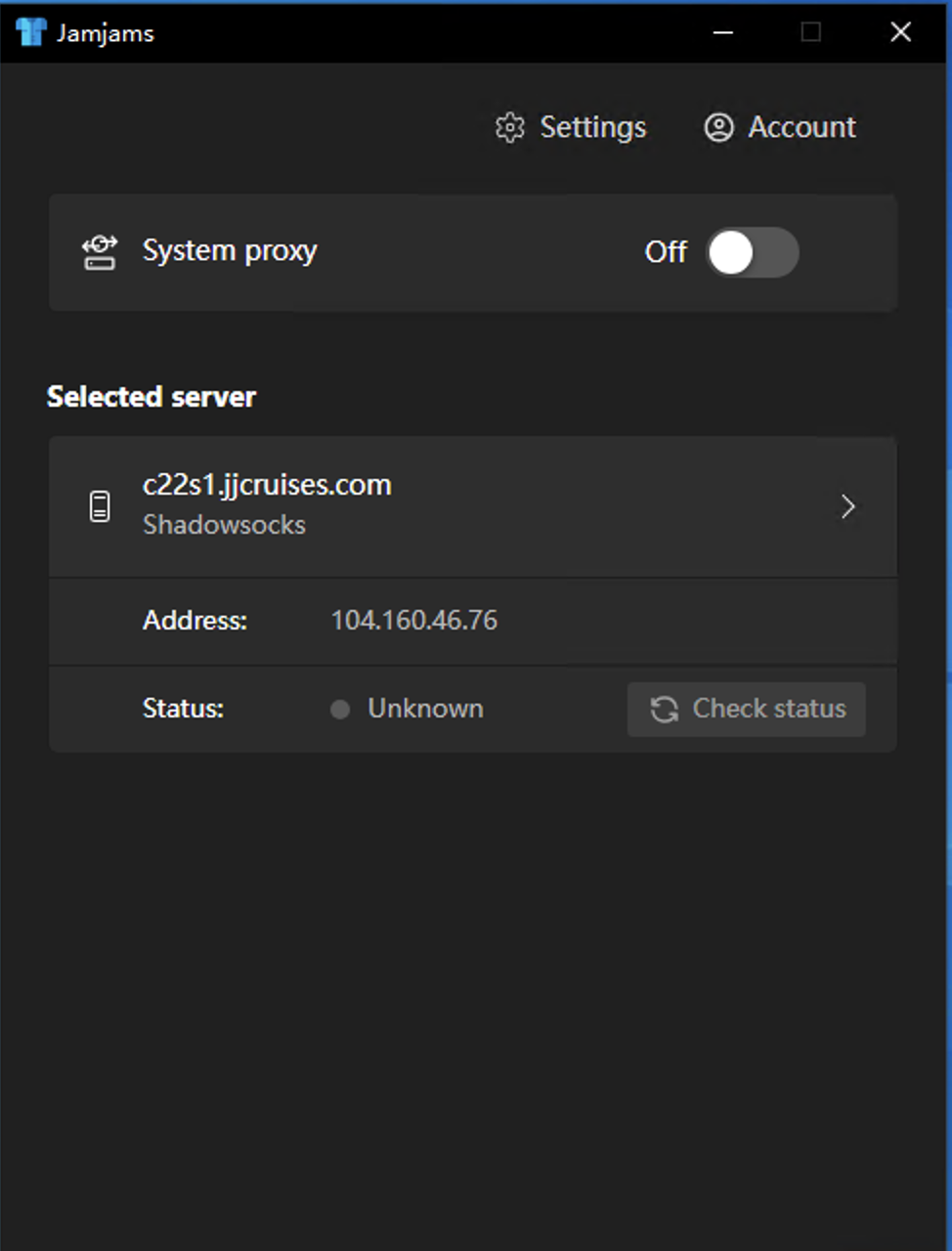
Task: Expand server list with right chevron
Action: click(847, 506)
